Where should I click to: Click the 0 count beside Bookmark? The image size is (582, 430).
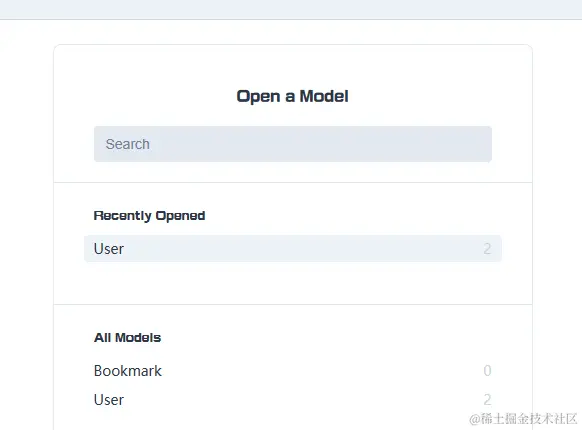pos(487,371)
